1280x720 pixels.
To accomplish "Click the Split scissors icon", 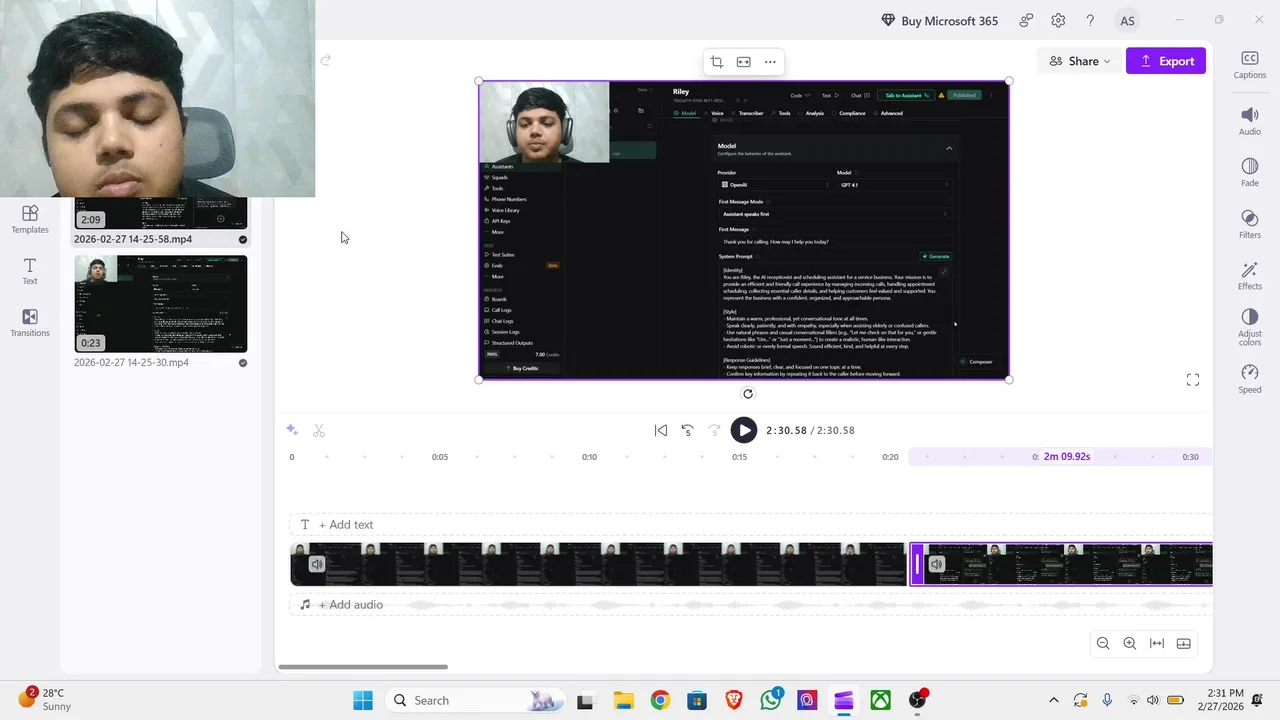I will point(319,430).
